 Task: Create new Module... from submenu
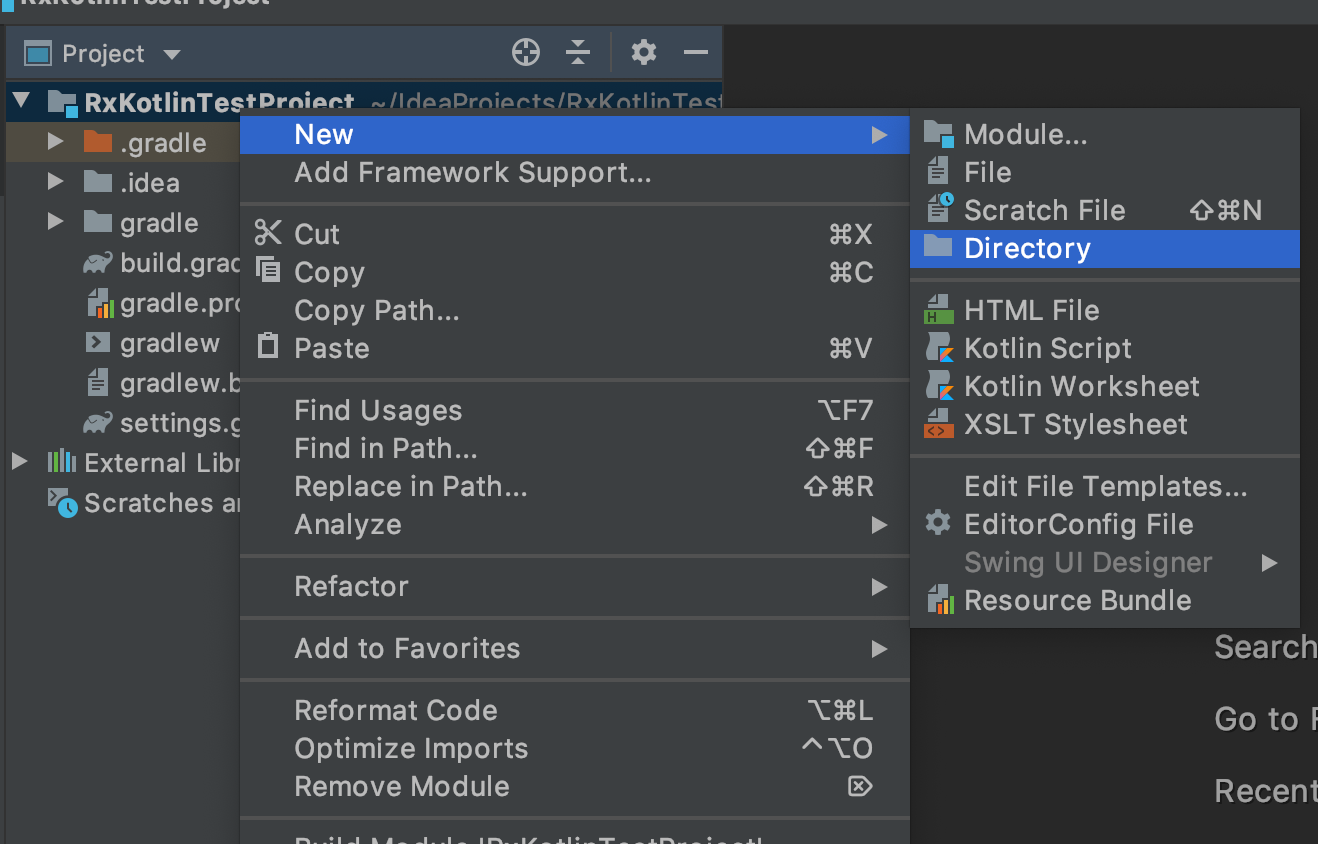[1105, 134]
